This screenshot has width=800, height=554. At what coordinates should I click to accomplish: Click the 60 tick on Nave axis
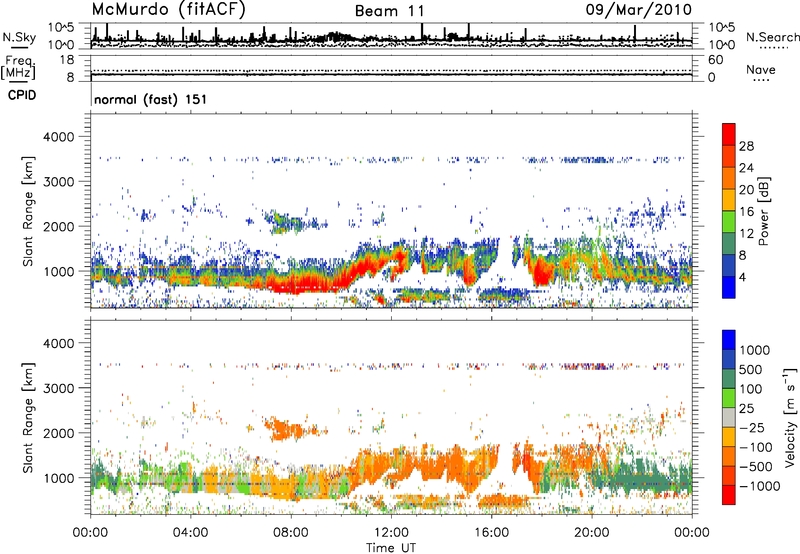(x=715, y=60)
